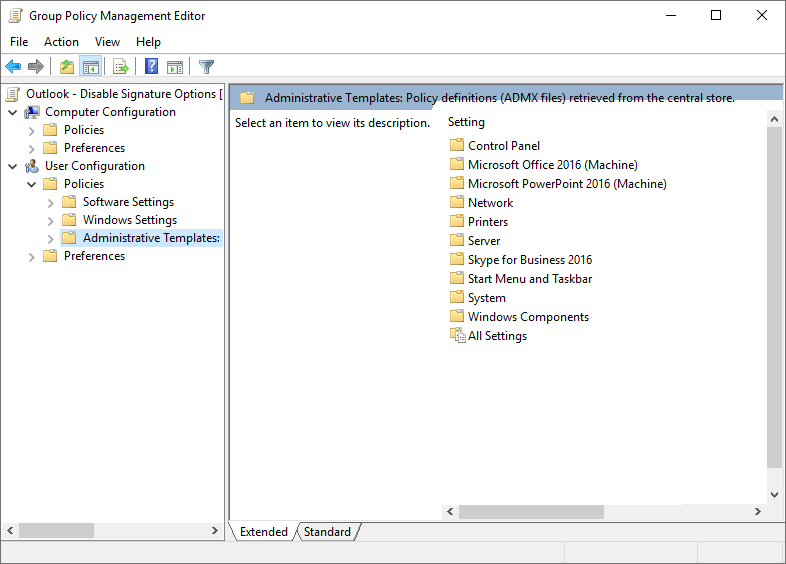This screenshot has width=786, height=564.
Task: Toggle the Show/Hide Action Pane icon
Action: pos(175,67)
